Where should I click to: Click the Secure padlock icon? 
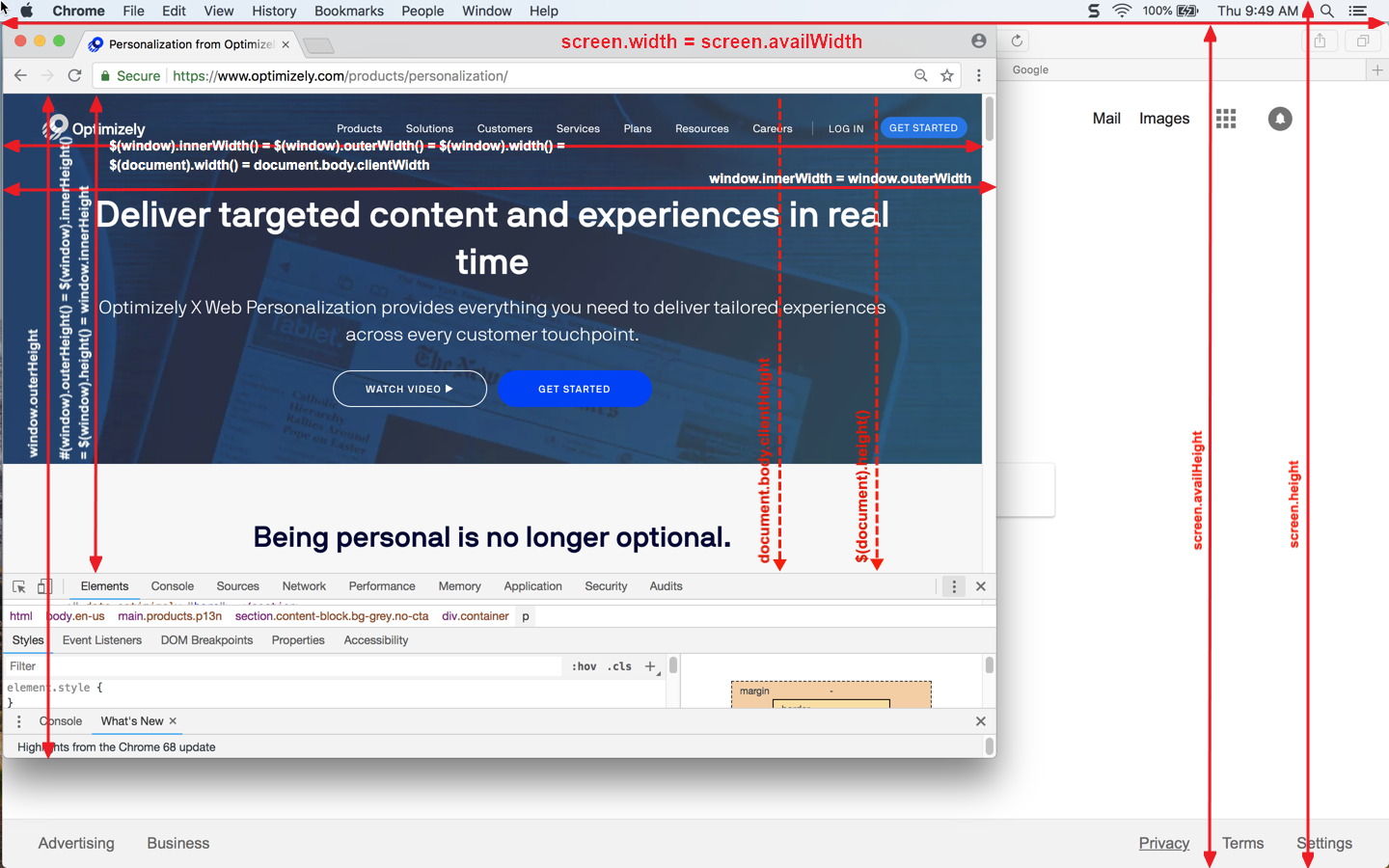(x=105, y=76)
